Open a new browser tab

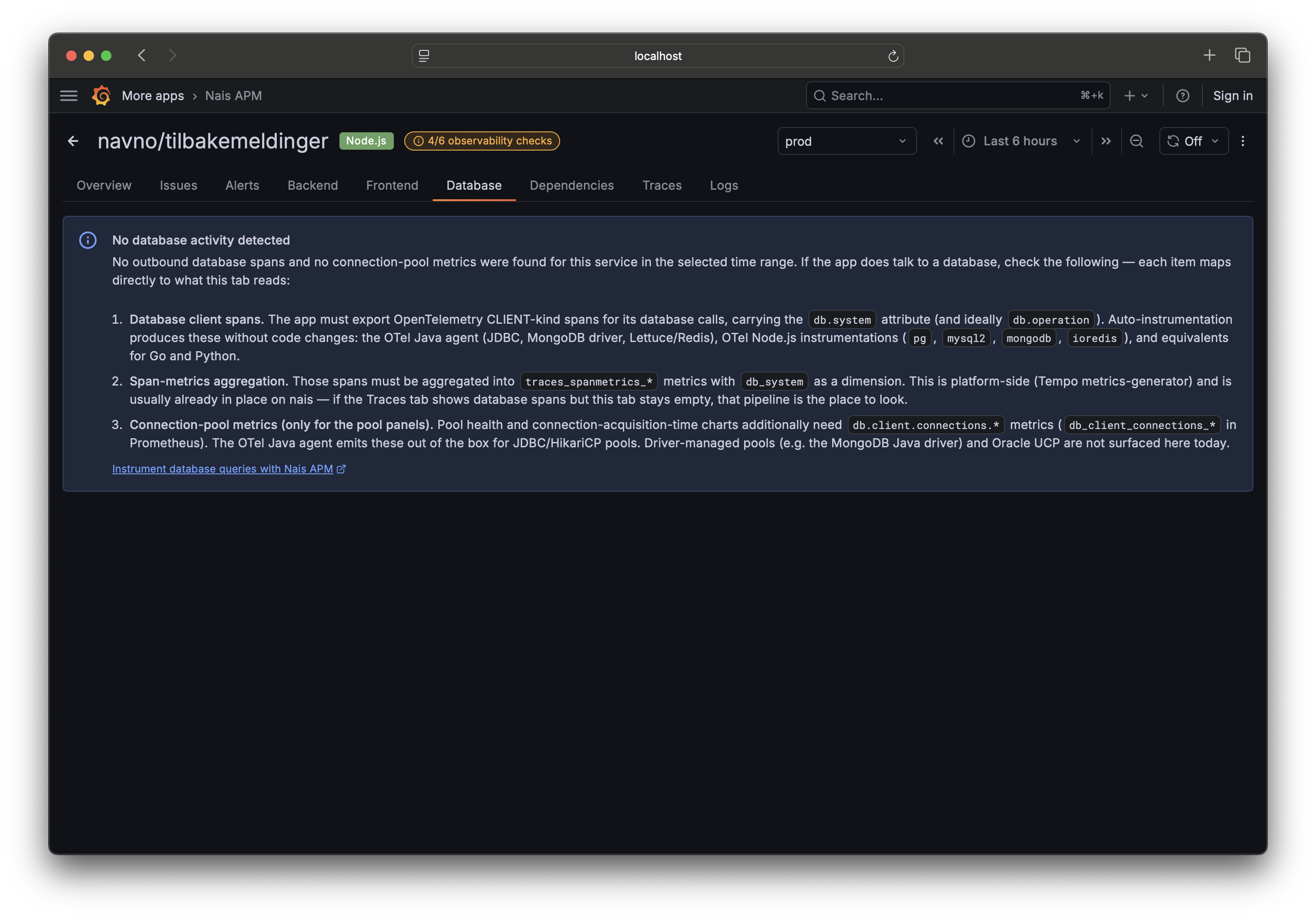tap(1209, 55)
